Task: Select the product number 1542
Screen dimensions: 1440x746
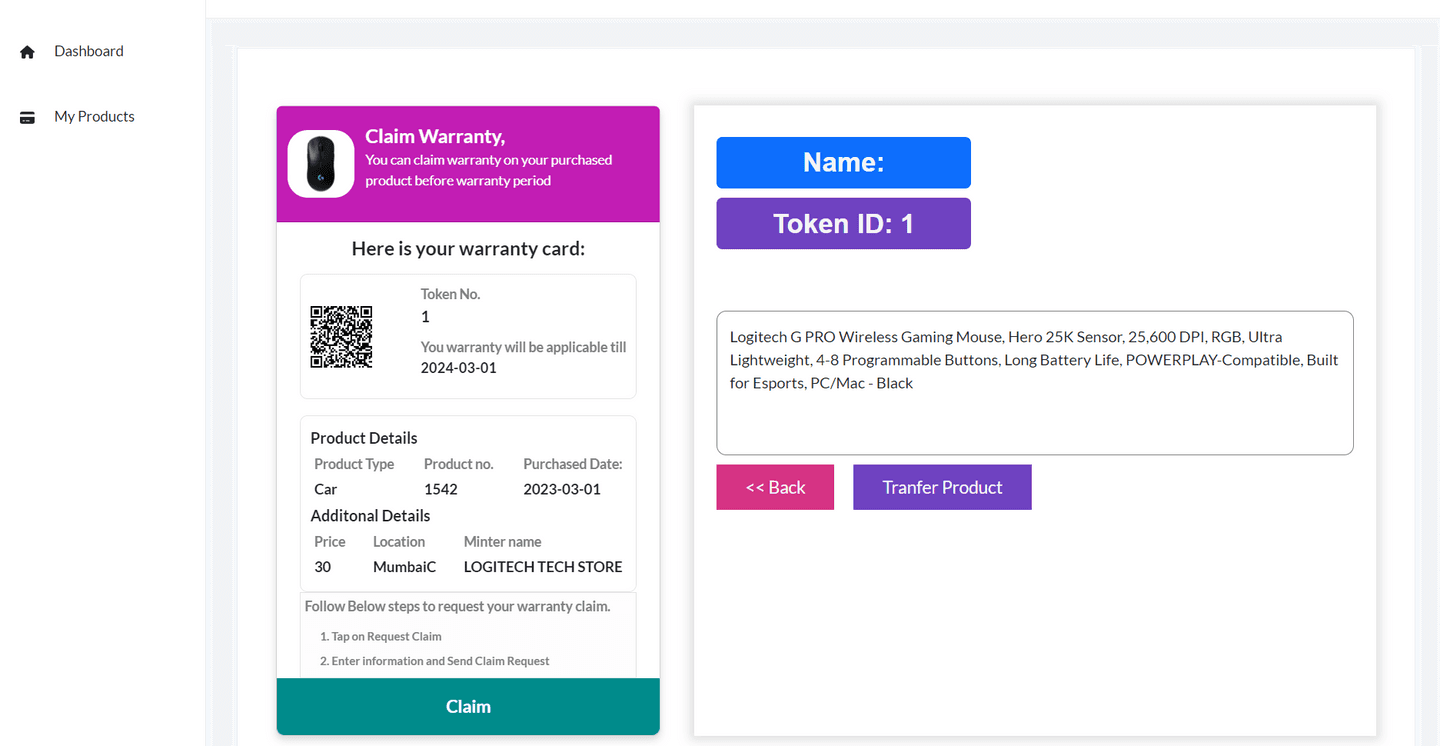Action: coord(441,489)
